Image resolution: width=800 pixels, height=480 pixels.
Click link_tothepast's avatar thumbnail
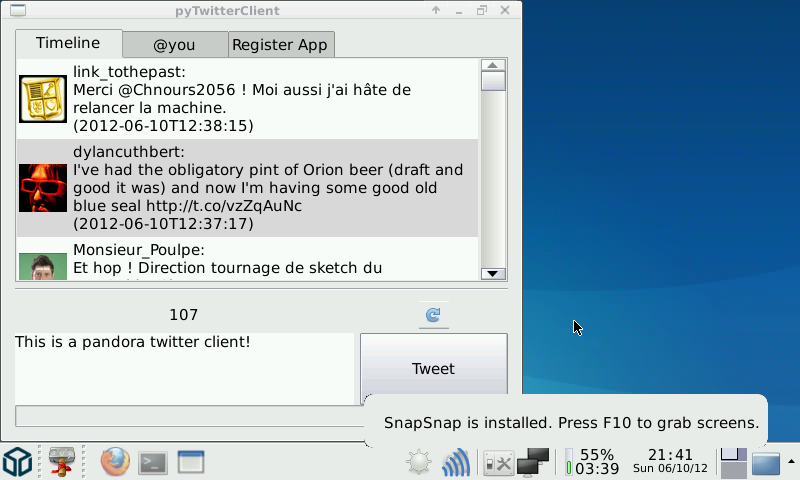coord(43,99)
